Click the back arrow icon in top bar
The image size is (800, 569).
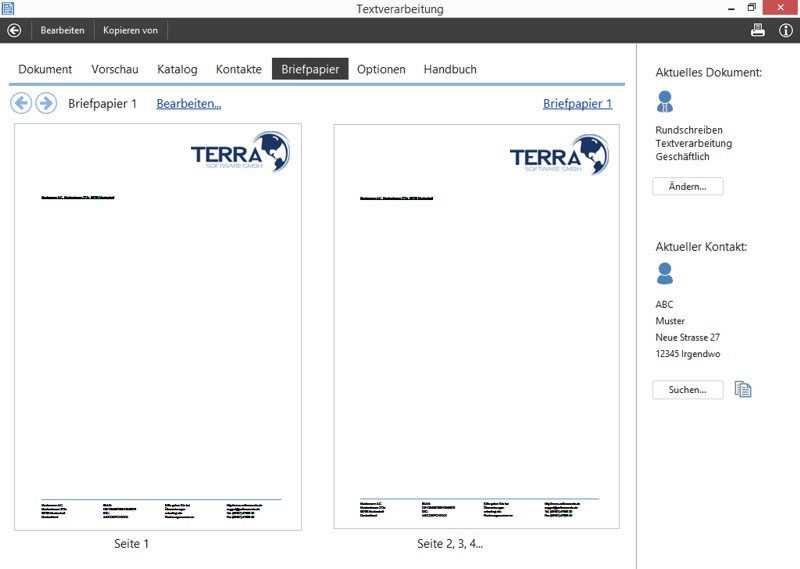[x=14, y=31]
